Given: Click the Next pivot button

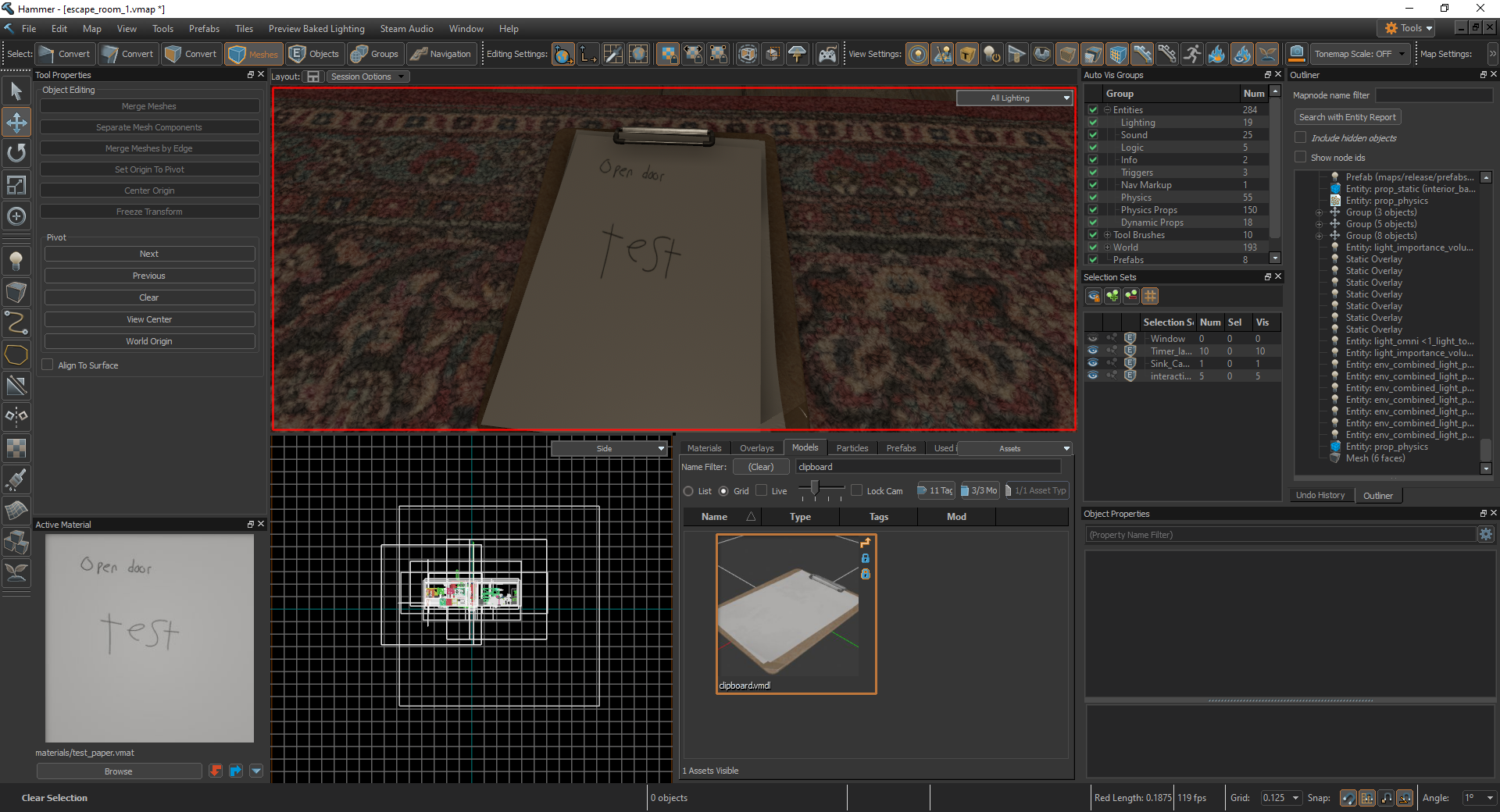Looking at the screenshot, I should pos(149,254).
